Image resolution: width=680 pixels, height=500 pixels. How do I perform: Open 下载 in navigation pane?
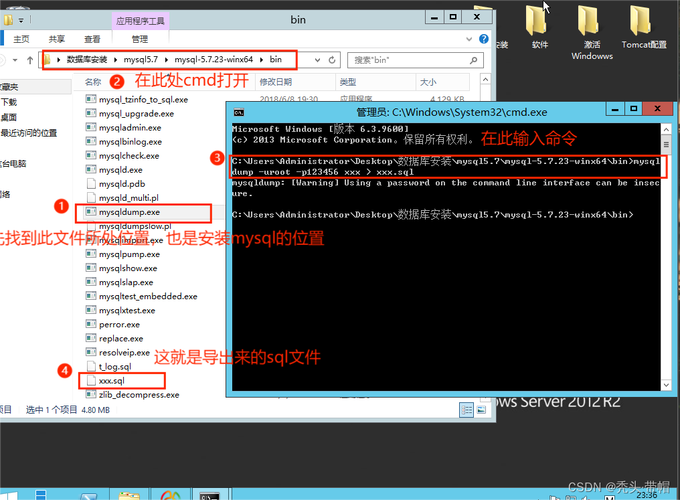tap(9, 102)
